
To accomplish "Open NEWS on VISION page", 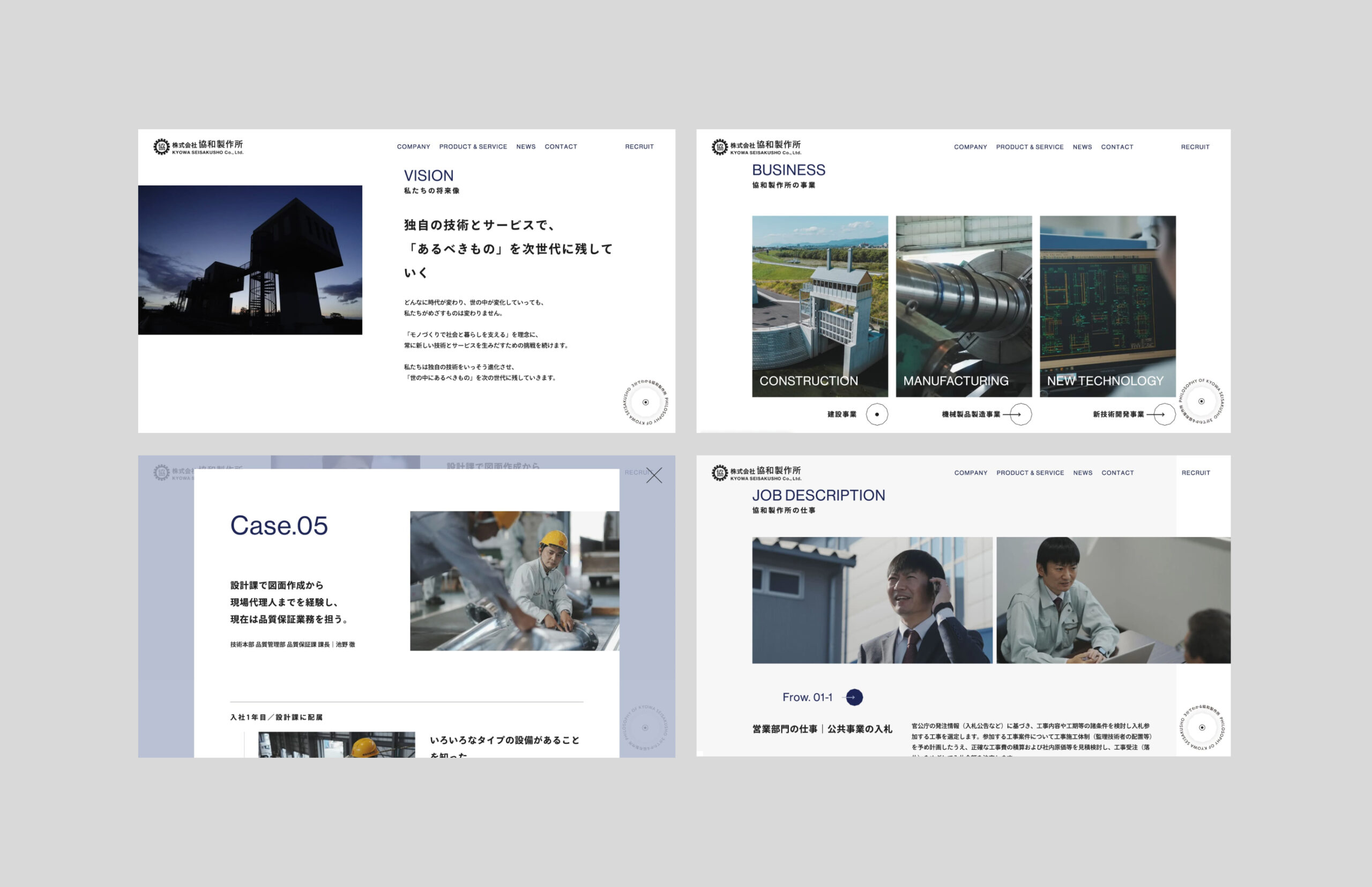I will point(526,147).
